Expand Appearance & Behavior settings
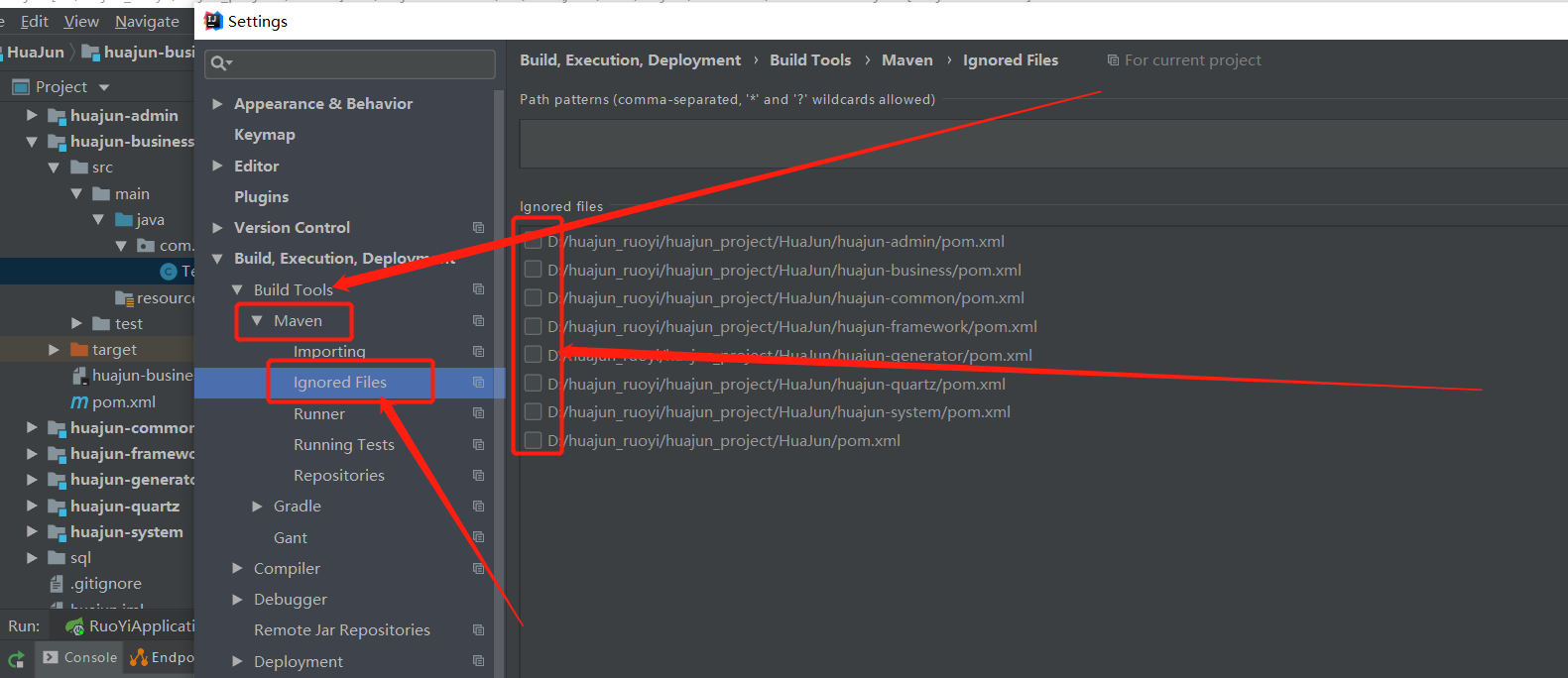 click(217, 104)
